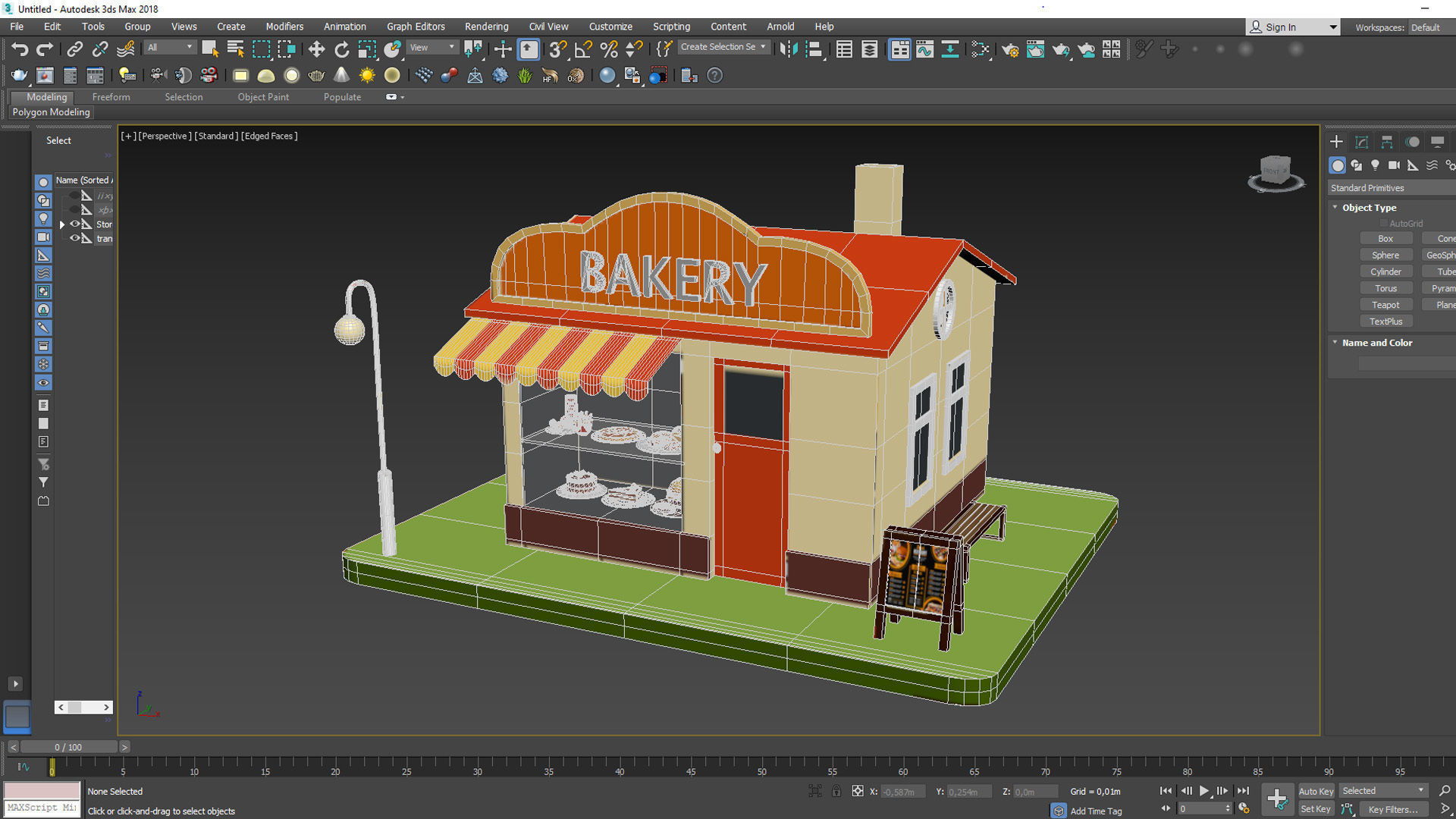
Task: Open the reference coordinate View dropdown
Action: pyautogui.click(x=432, y=47)
